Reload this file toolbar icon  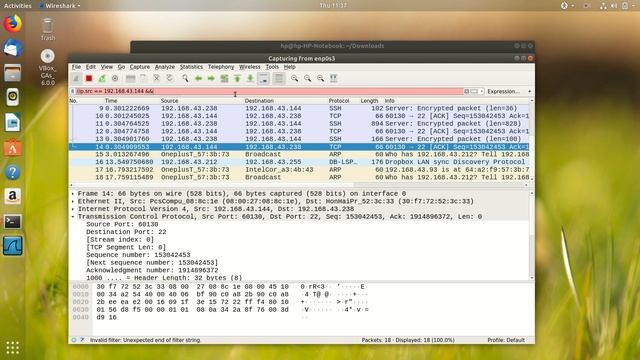click(170, 78)
